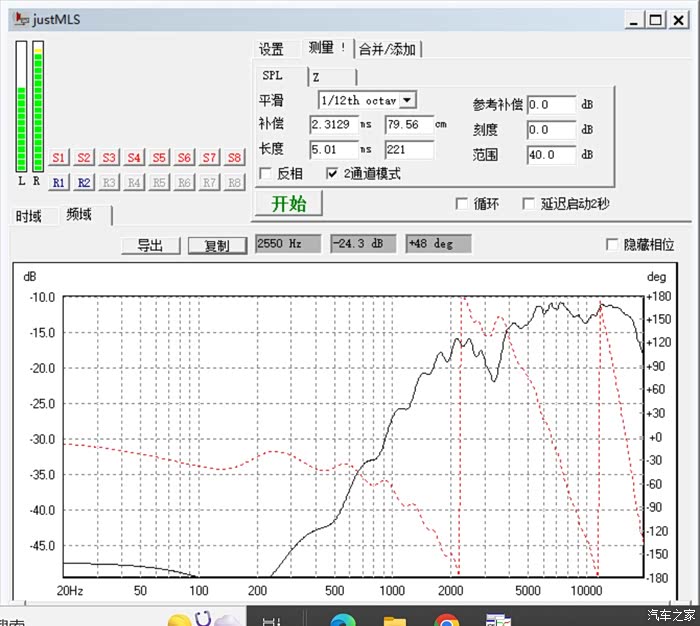Image resolution: width=700 pixels, height=626 pixels.
Task: Click the green 开始 start button
Action: tap(289, 203)
